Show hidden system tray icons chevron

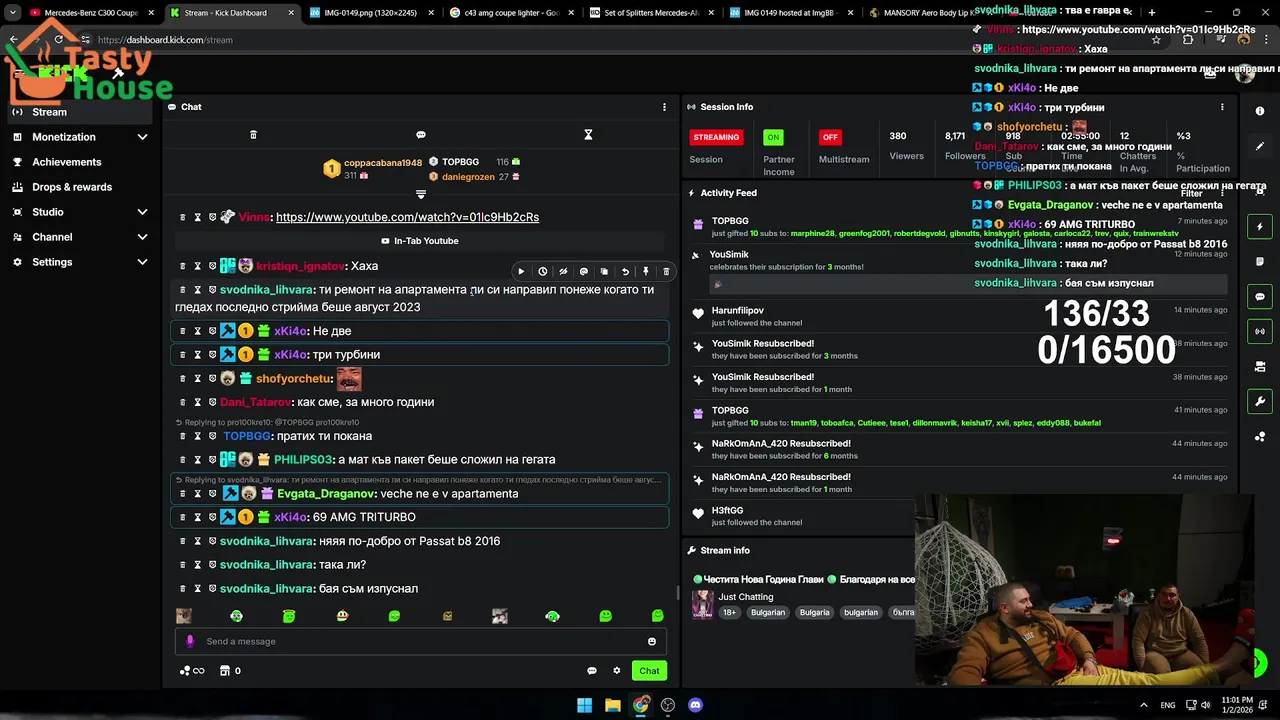pos(1144,705)
